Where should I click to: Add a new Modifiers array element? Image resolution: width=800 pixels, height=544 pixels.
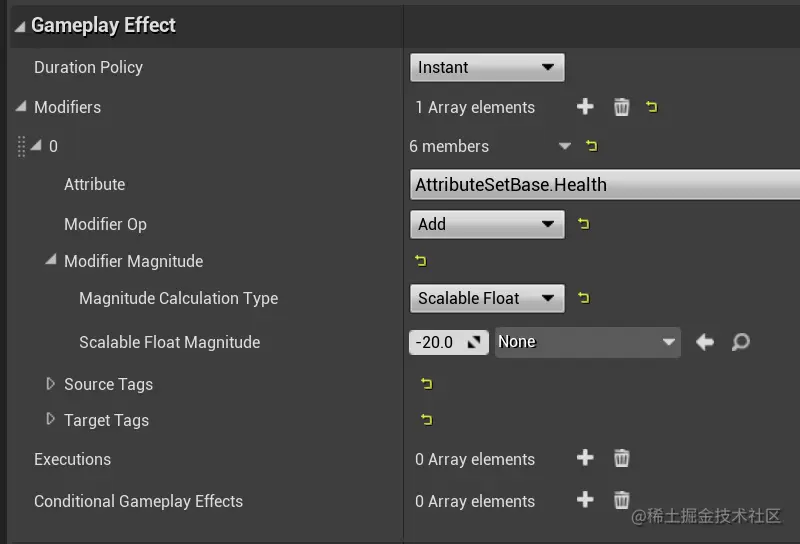[585, 107]
